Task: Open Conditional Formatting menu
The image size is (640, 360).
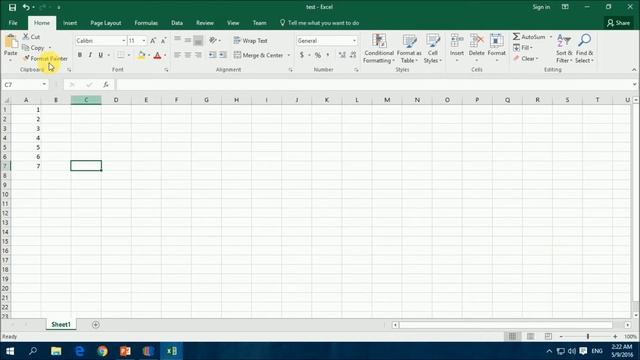Action: 379,48
